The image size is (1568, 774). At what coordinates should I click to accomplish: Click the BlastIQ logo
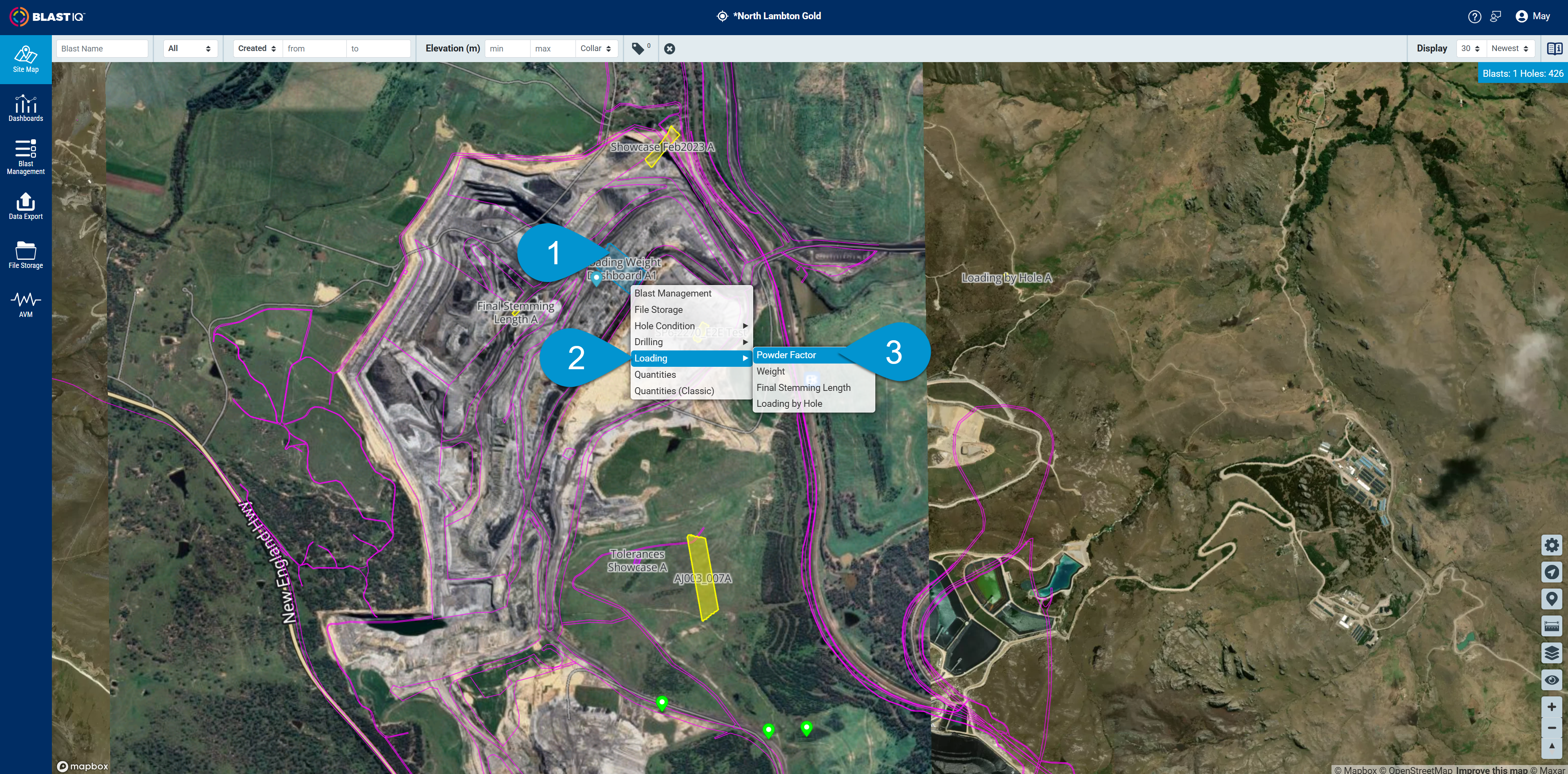pos(47,16)
